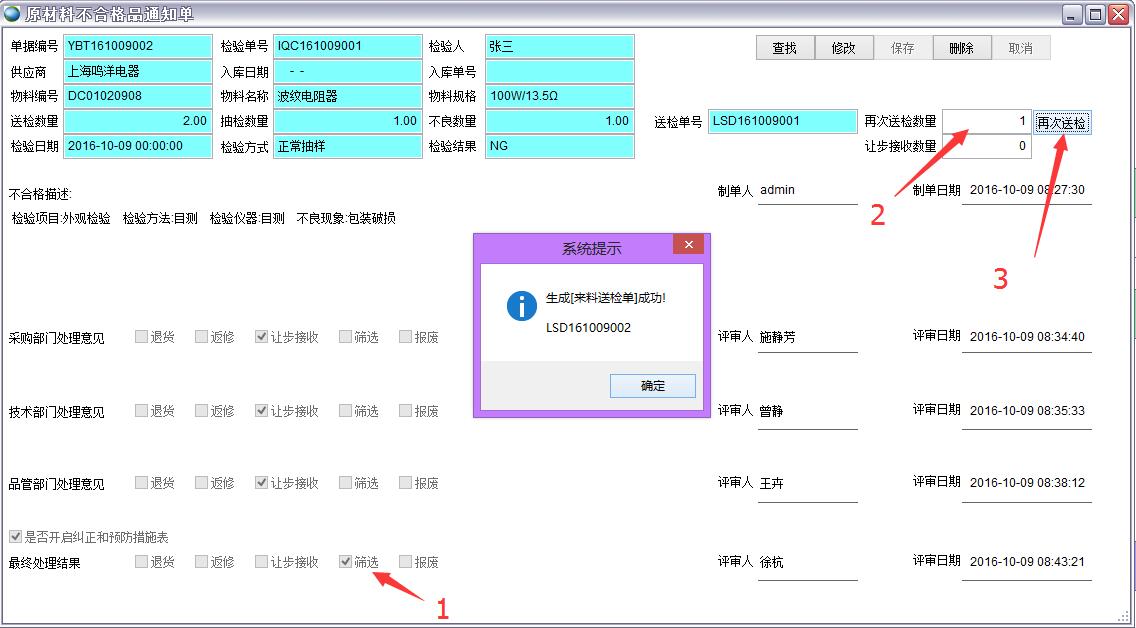Image resolution: width=1136 pixels, height=628 pixels.
Task: Maximize the 原材料不合格品通知单 window
Action: tap(1095, 14)
